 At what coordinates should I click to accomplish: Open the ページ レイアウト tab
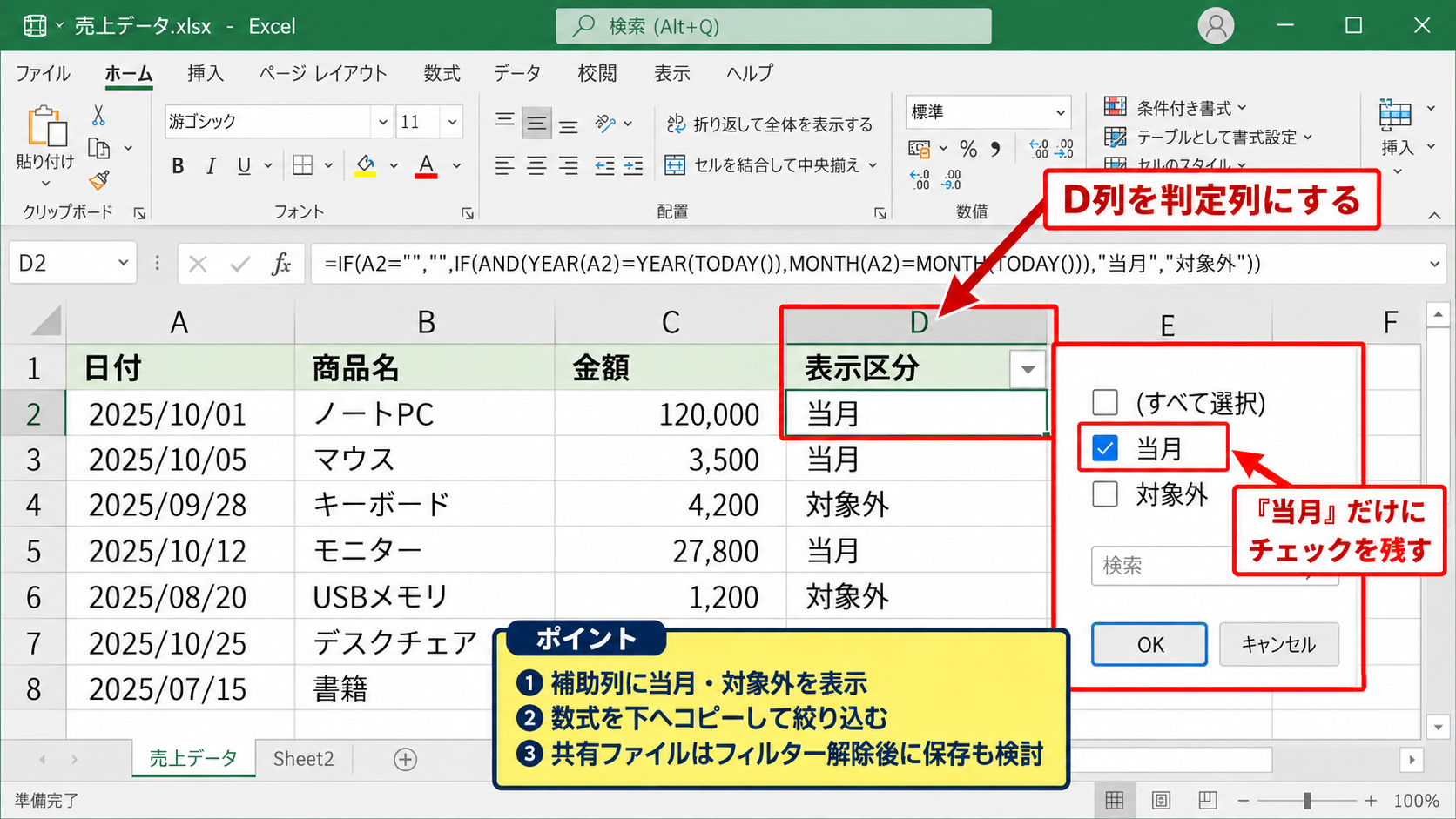(x=323, y=73)
